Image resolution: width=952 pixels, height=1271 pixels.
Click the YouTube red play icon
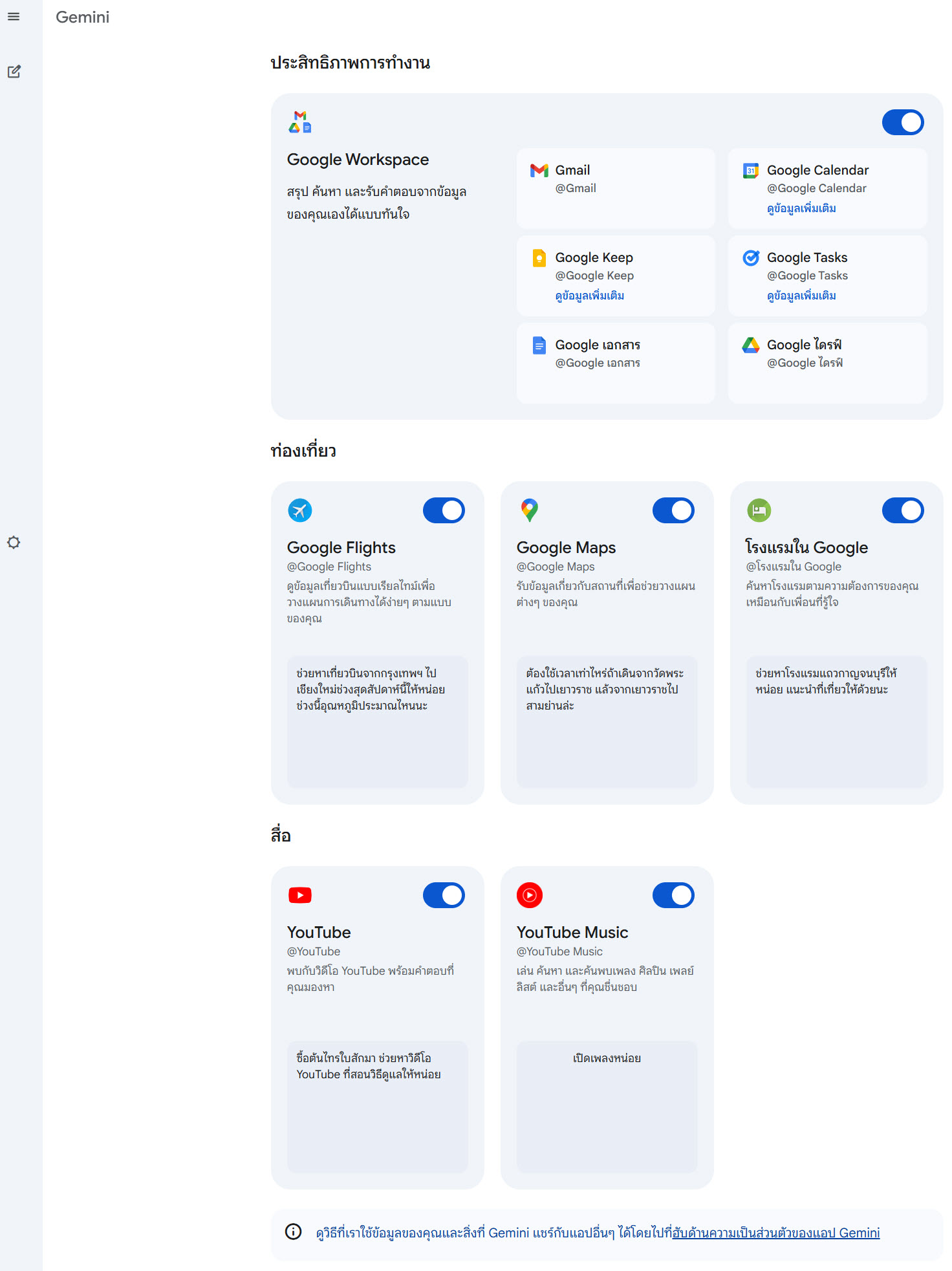300,895
